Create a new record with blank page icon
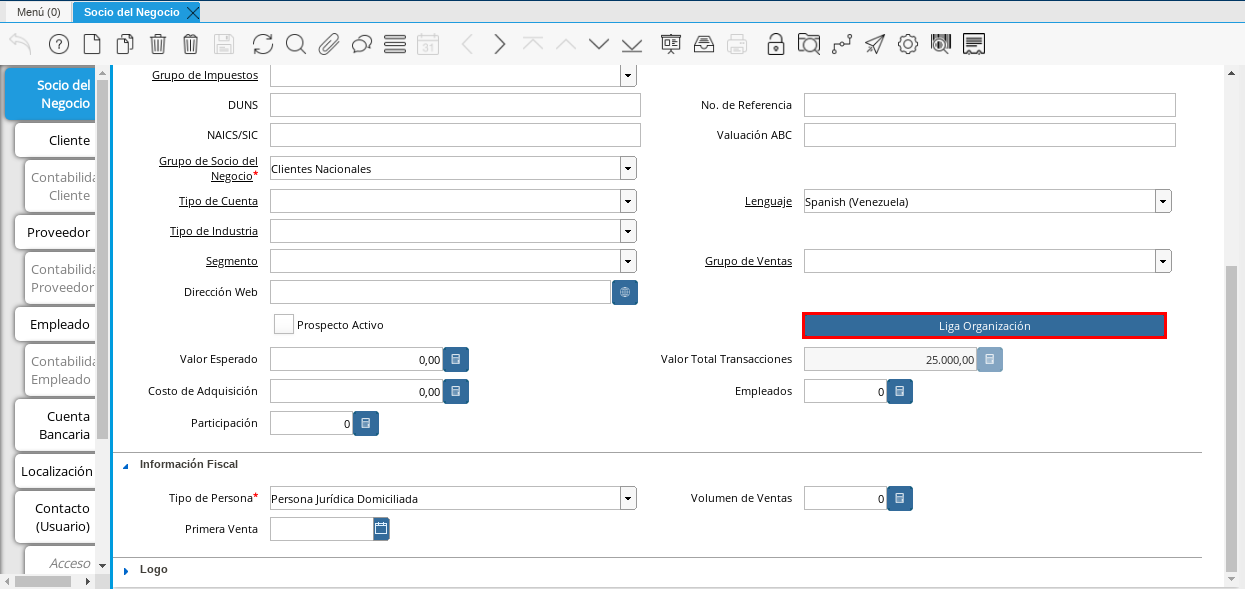Image resolution: width=1245 pixels, height=589 pixels. (91, 44)
